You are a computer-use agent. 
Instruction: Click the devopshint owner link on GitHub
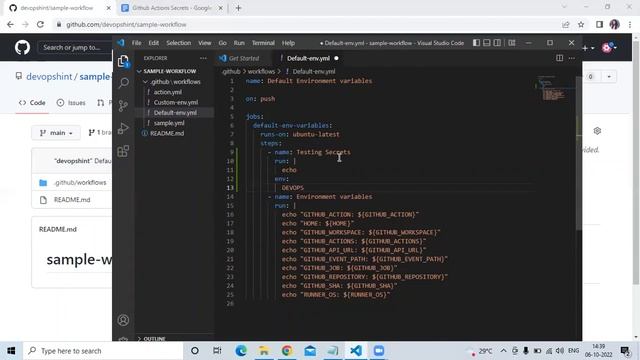pos(49,76)
